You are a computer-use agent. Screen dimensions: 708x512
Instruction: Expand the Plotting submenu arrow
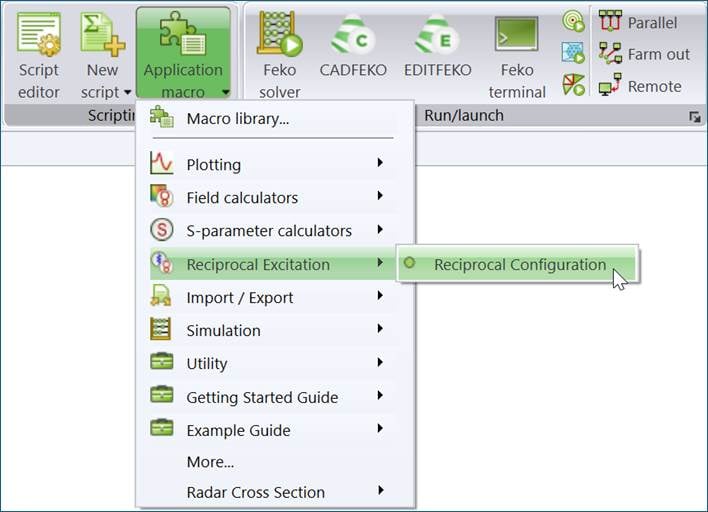(x=380, y=163)
